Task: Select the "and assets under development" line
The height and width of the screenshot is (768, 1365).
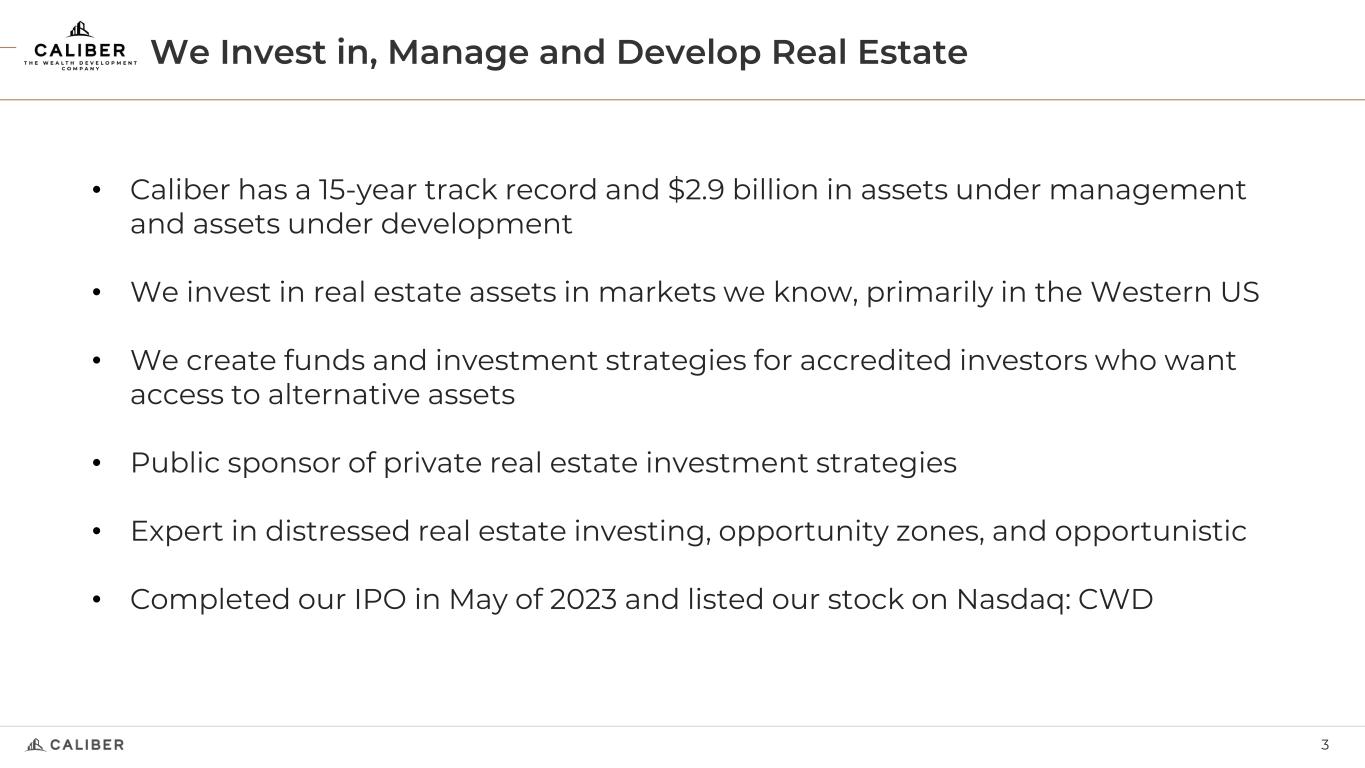Action: pos(351,224)
